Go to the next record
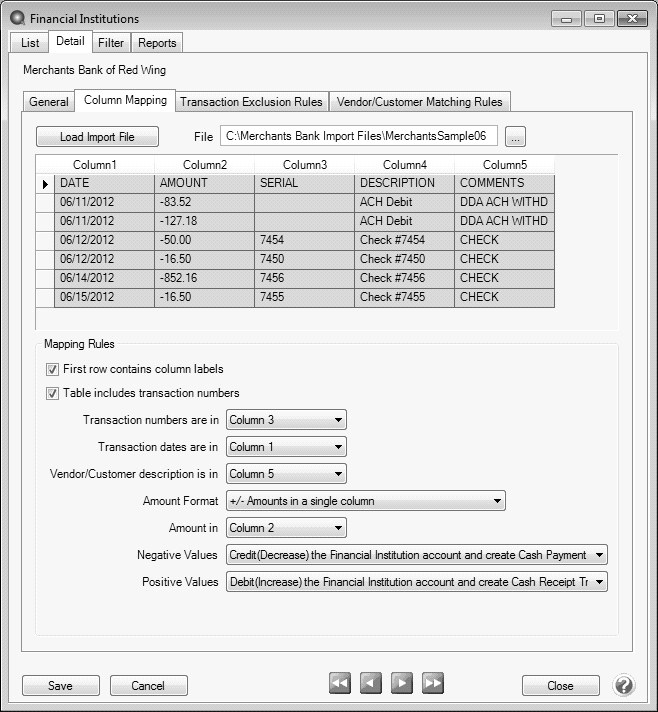The height and width of the screenshot is (712, 658). point(402,684)
